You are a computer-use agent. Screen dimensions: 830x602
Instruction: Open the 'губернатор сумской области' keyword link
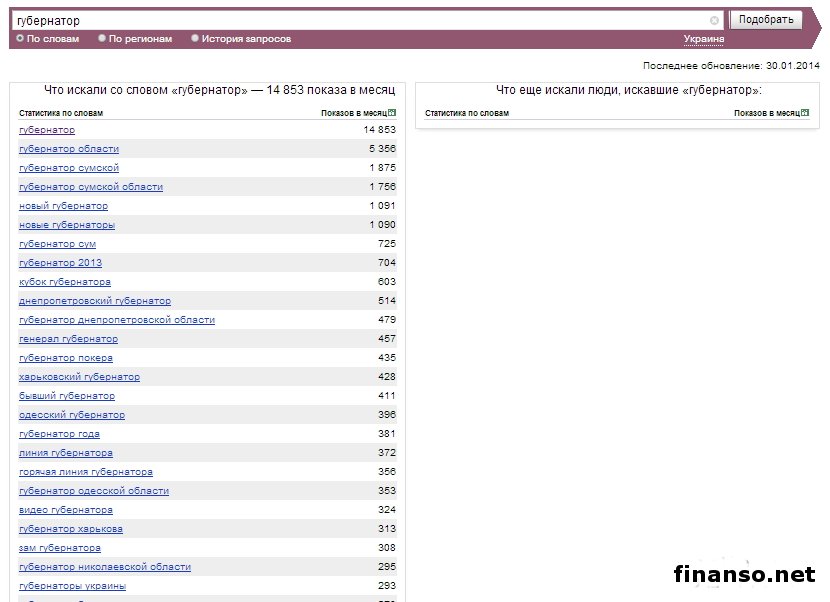(x=91, y=187)
